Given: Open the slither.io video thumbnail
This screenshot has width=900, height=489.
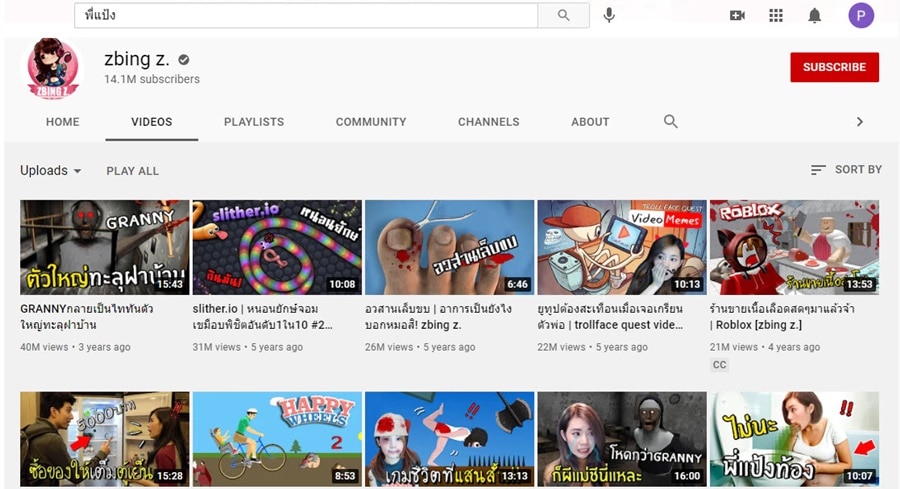Looking at the screenshot, I should 277,247.
